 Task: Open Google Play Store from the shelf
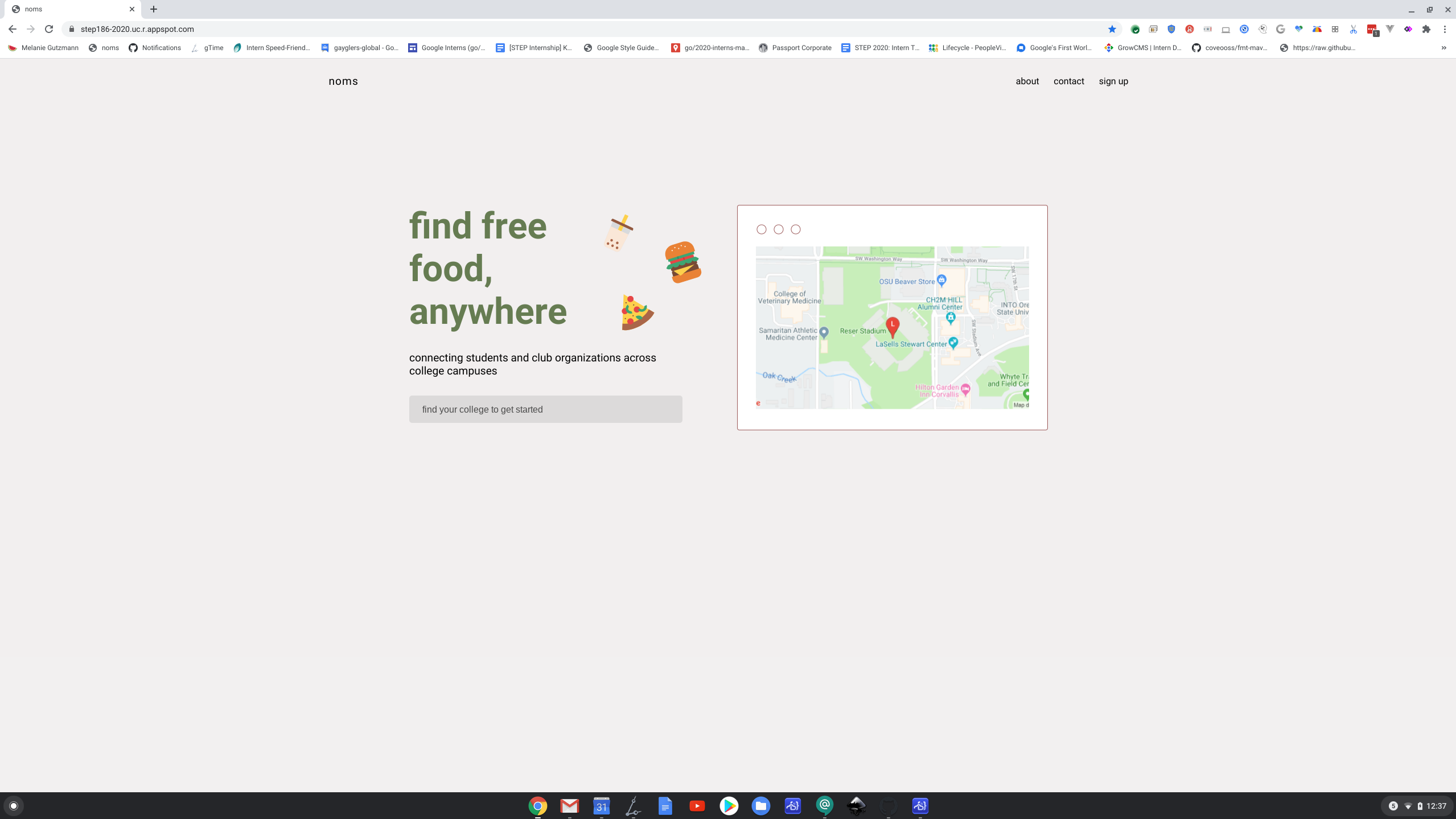[x=730, y=805]
